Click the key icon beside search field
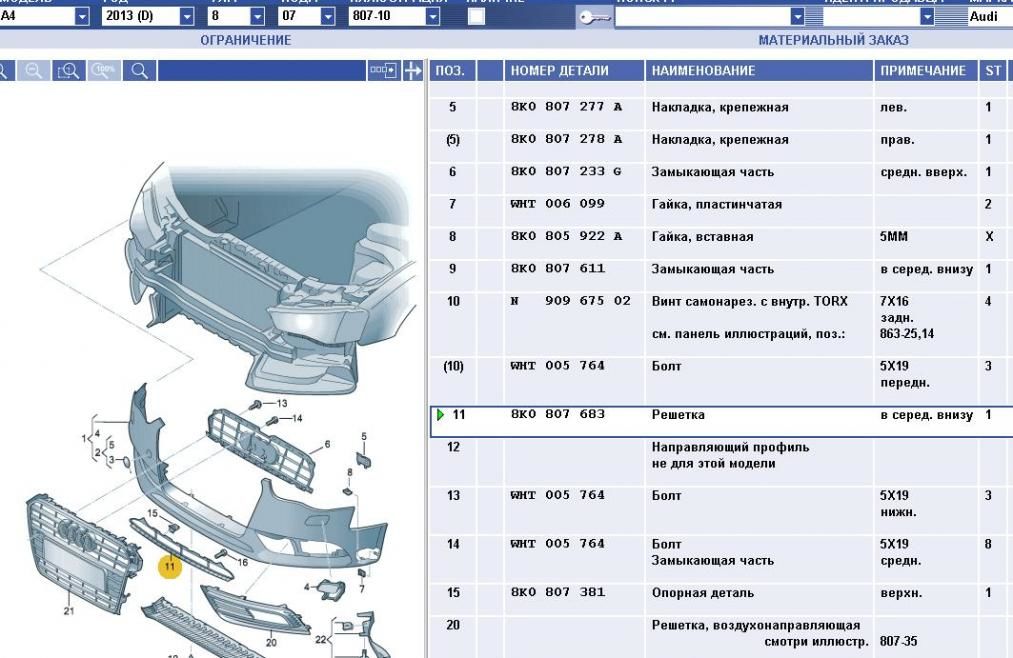The height and width of the screenshot is (658, 1013). [594, 17]
